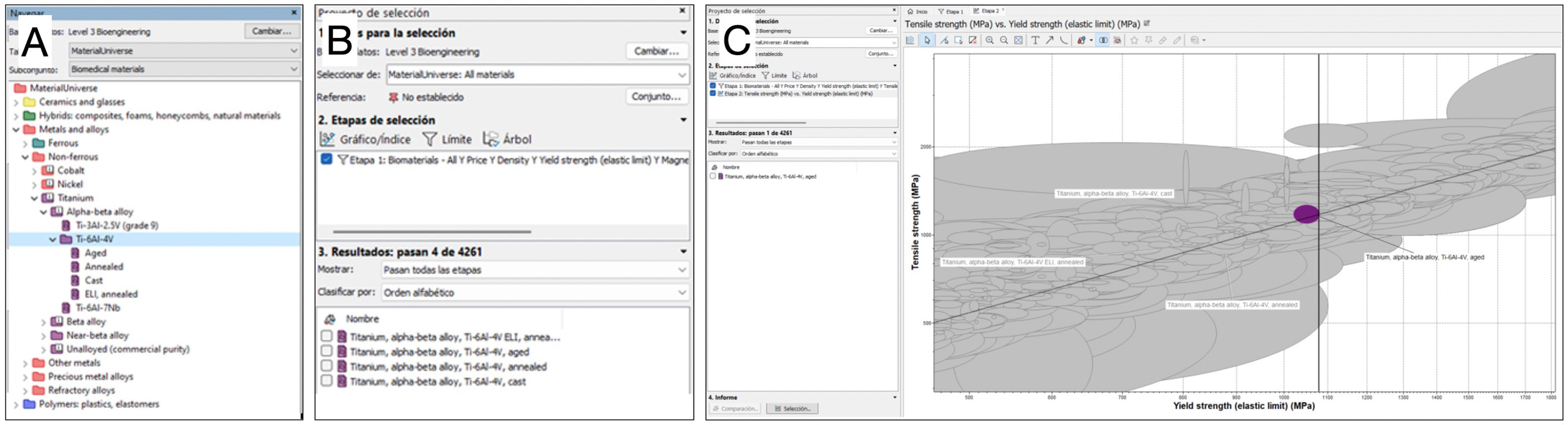Open Clasificar por dropdown in panel B
The image size is (1568, 425).
point(534,292)
